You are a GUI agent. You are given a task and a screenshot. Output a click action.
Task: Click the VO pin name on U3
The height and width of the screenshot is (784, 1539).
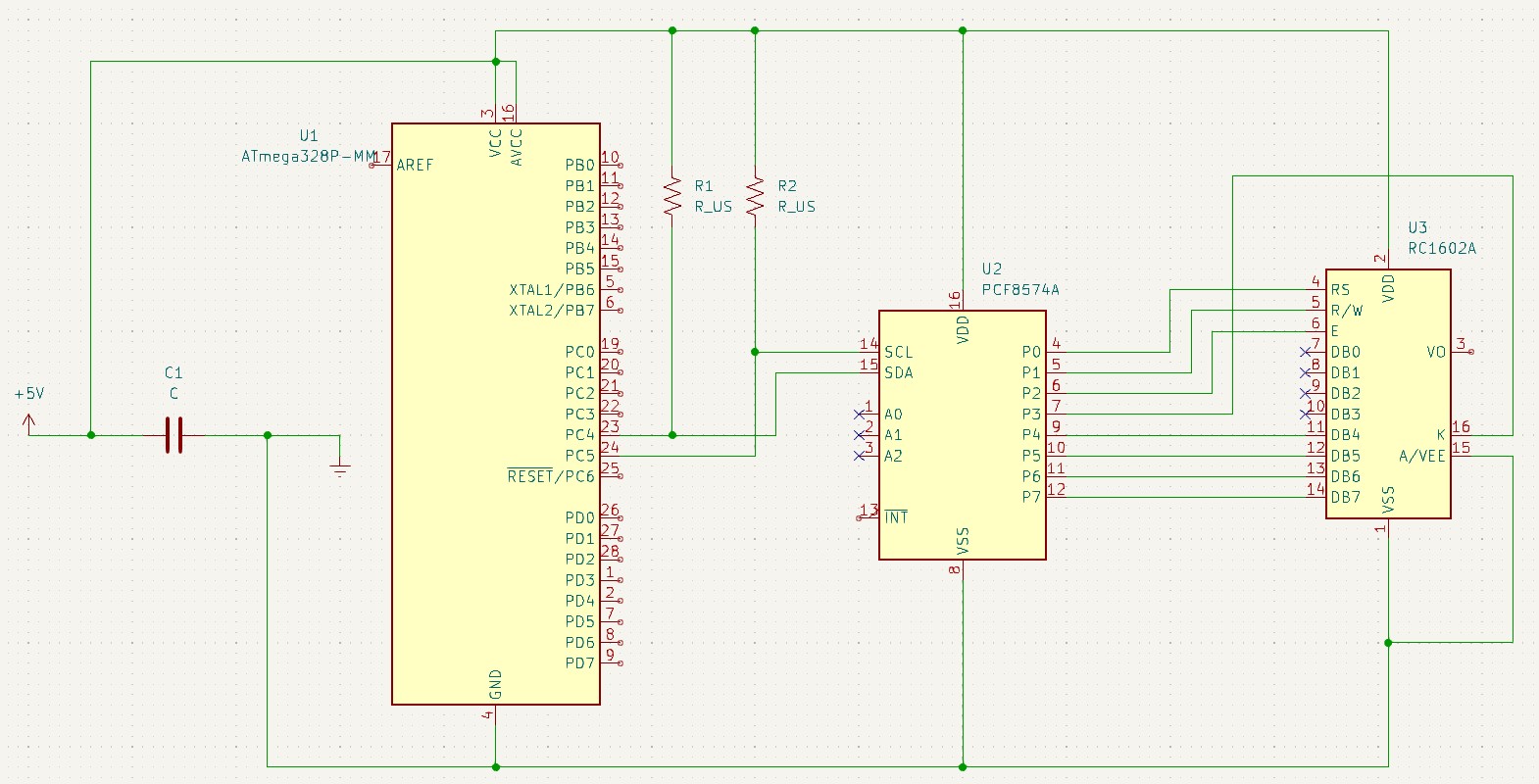1436,352
